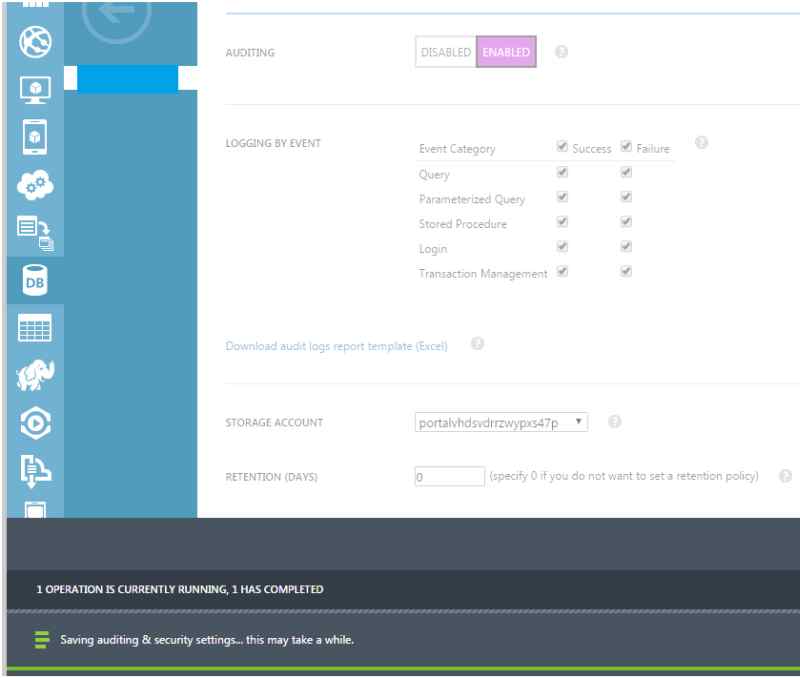Focus the Retention days input field
800x678 pixels.
(x=449, y=476)
